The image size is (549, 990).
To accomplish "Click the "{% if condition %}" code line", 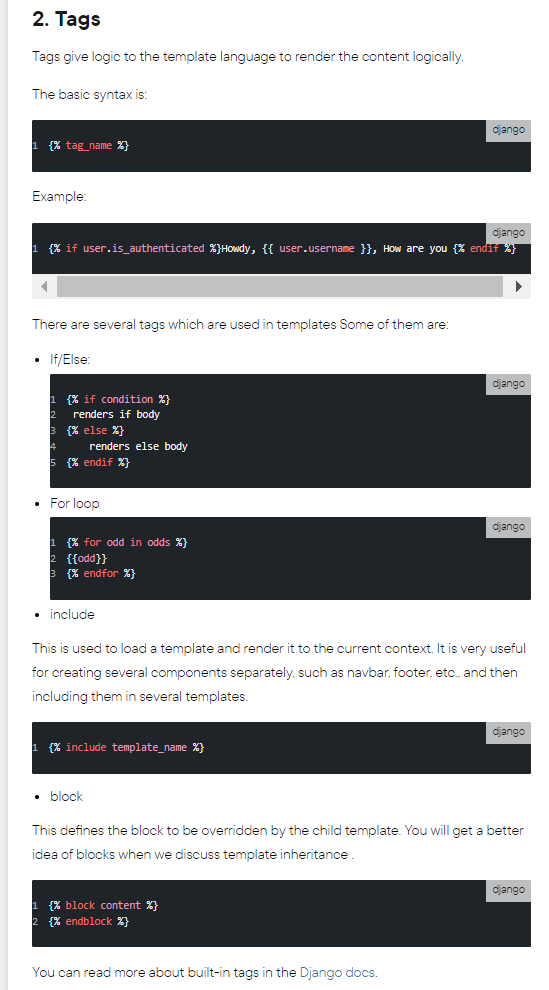I will click(118, 400).
